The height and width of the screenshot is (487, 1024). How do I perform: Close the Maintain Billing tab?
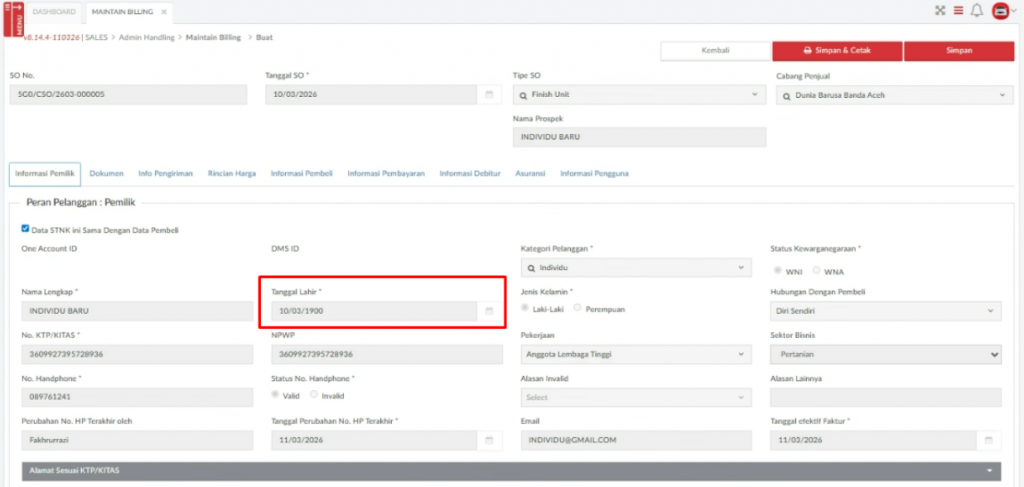coord(163,12)
